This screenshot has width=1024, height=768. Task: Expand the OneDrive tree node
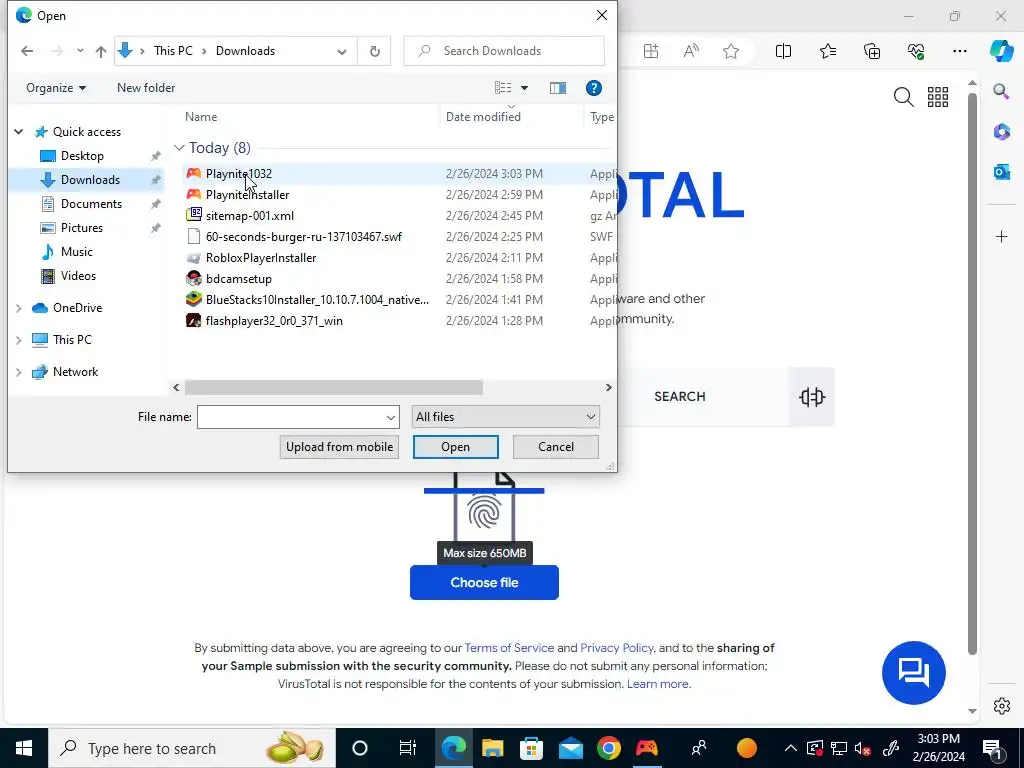pyautogui.click(x=19, y=308)
